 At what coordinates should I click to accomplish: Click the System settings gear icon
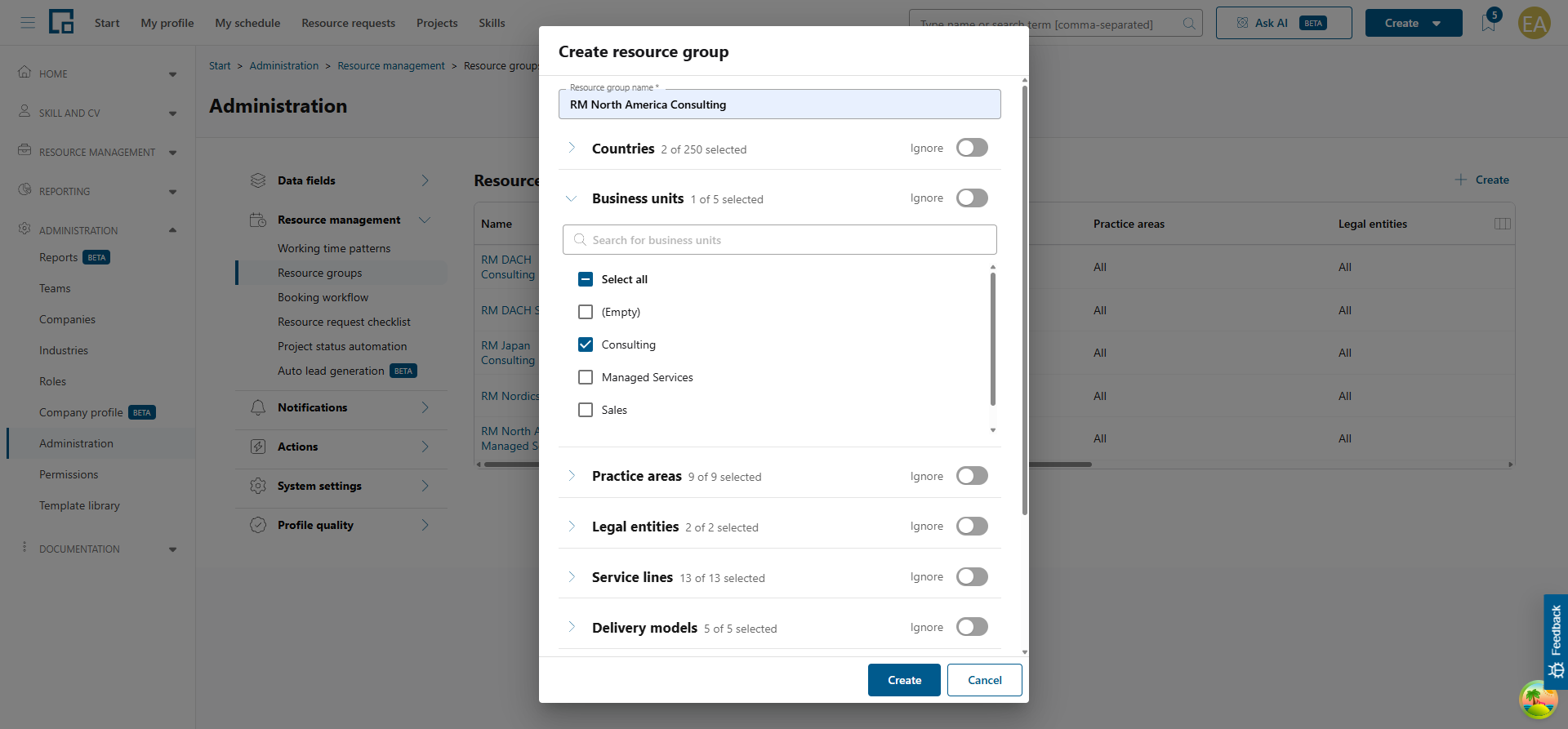tap(258, 486)
